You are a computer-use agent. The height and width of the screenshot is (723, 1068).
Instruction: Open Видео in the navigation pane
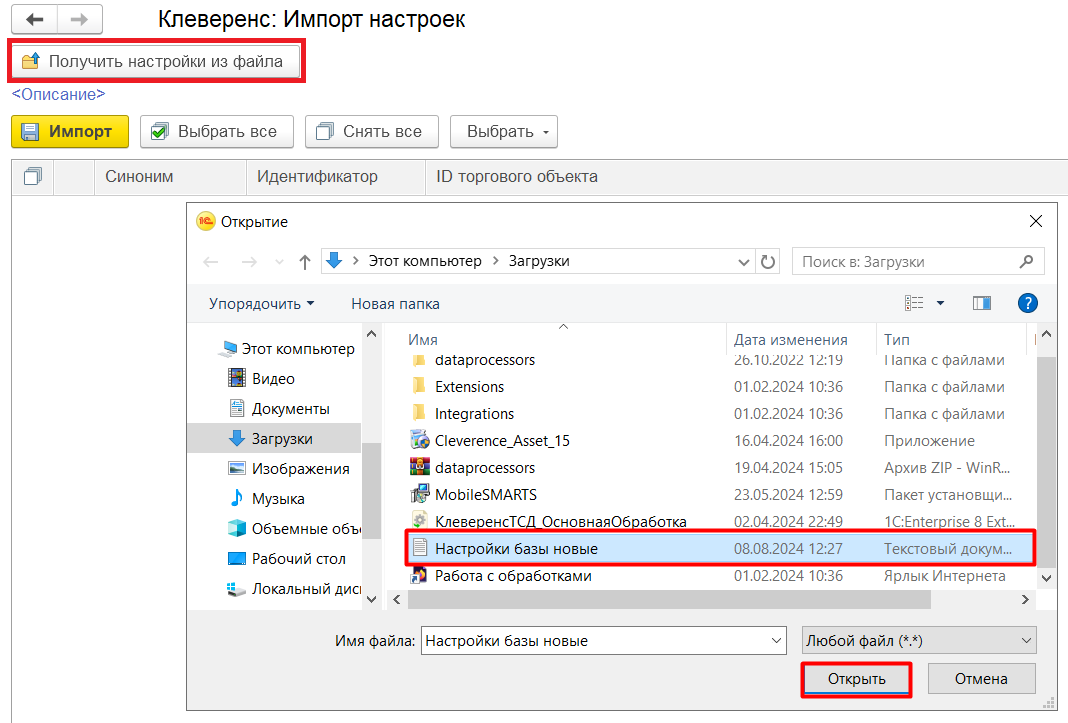(x=262, y=379)
